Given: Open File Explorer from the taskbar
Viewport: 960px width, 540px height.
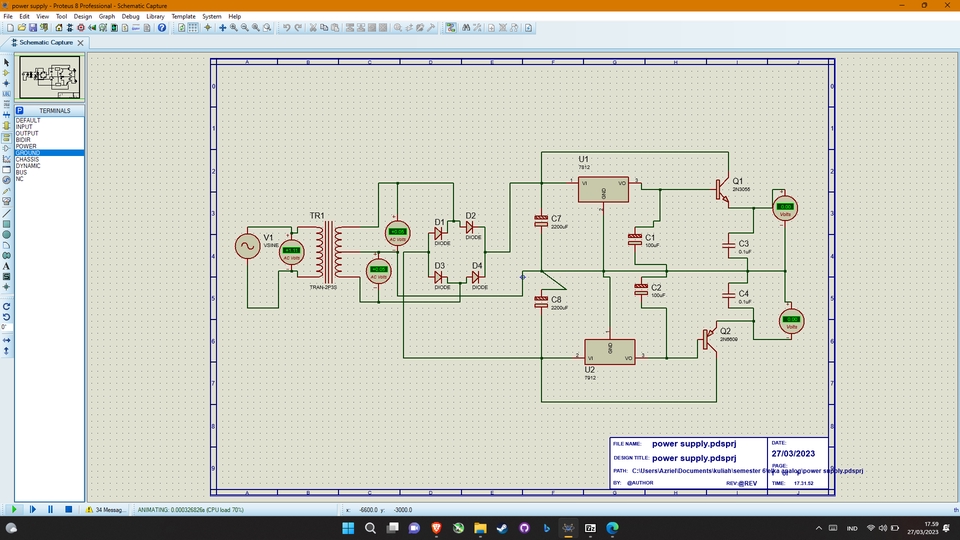Looking at the screenshot, I should coord(480,528).
